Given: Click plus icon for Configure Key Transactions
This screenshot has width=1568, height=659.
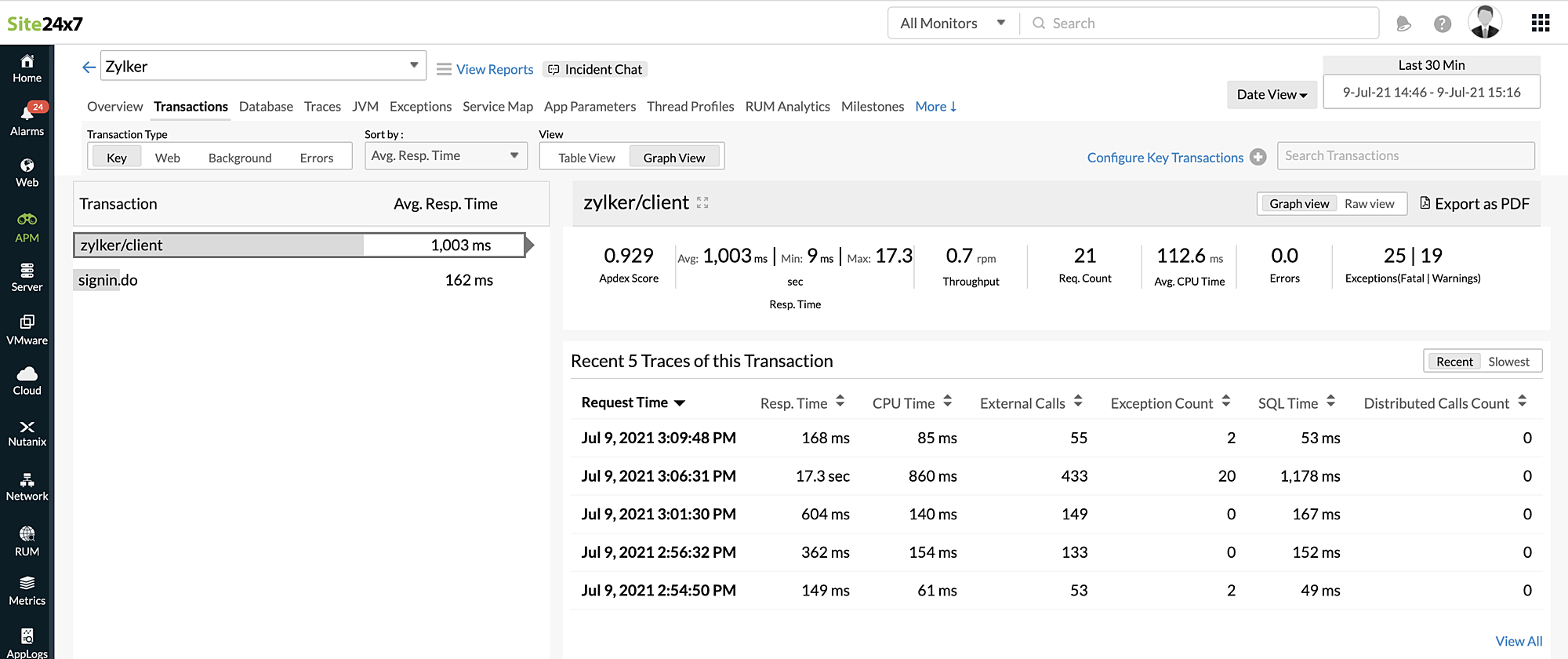Looking at the screenshot, I should pos(1258,157).
